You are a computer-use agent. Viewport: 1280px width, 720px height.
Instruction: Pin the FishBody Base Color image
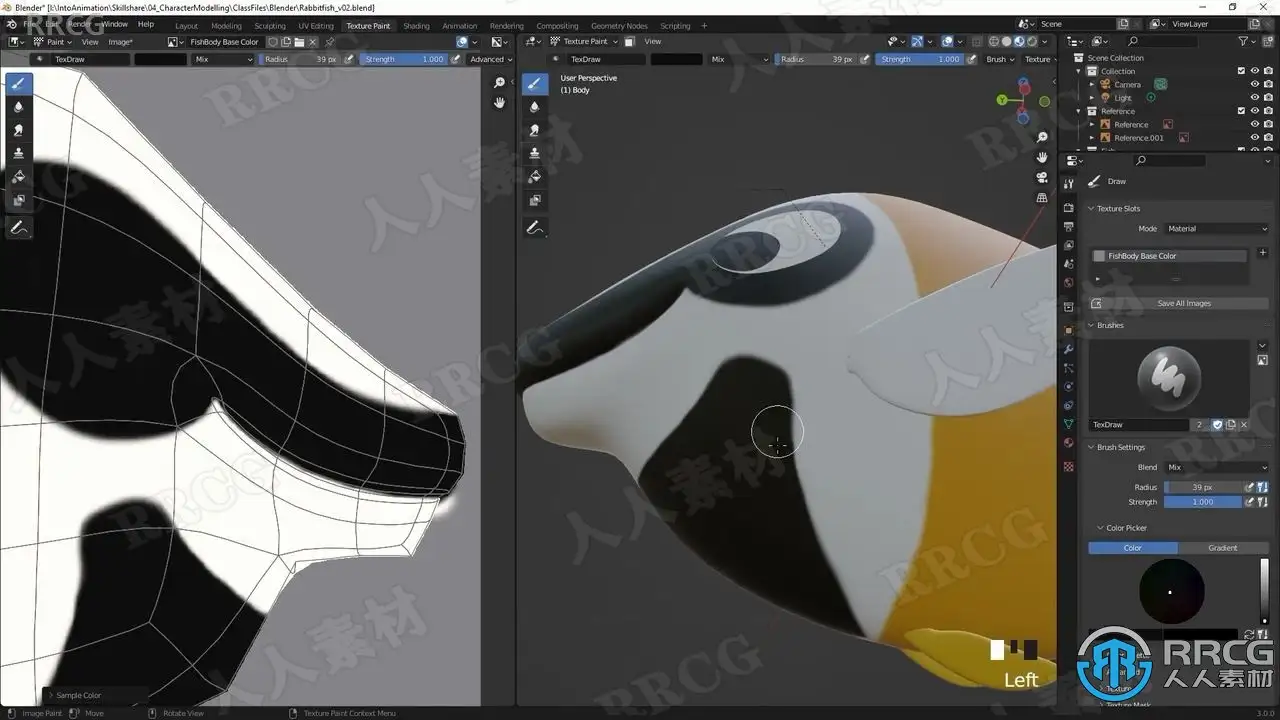(330, 42)
